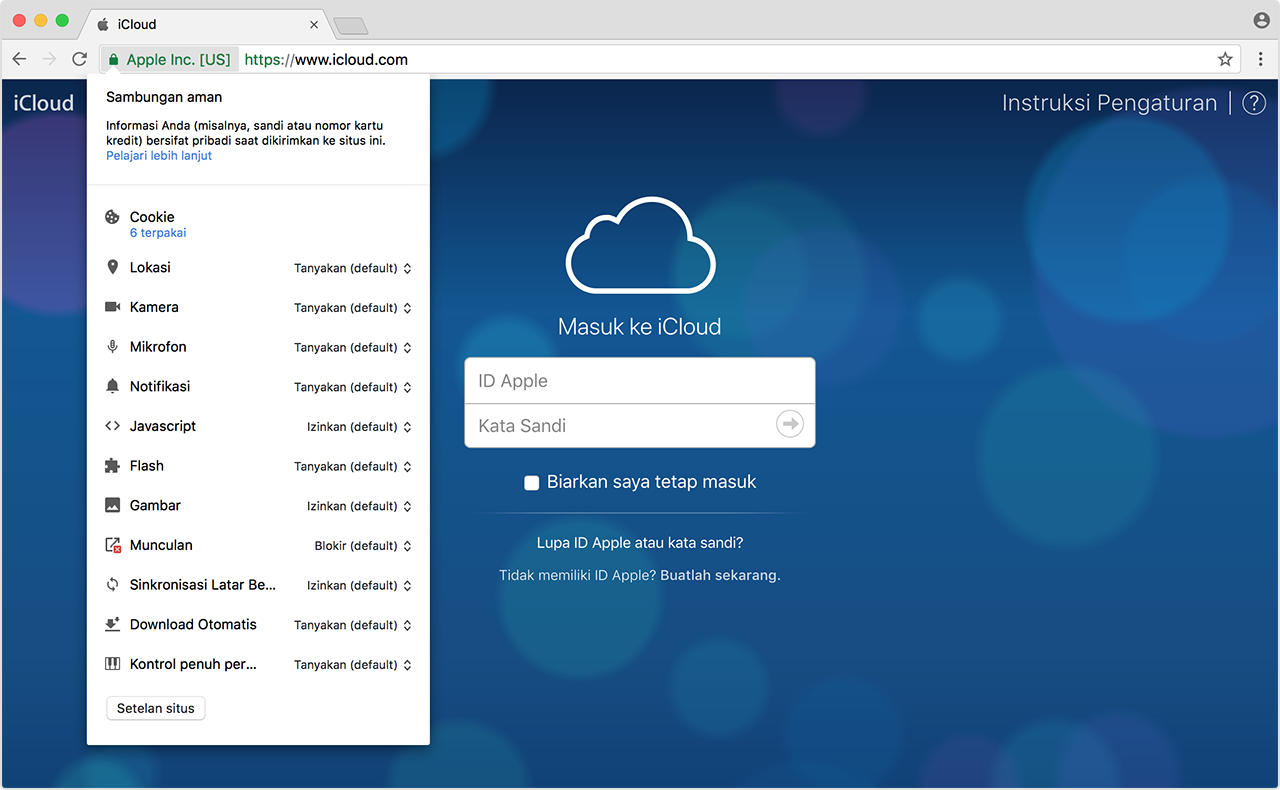1280x790 pixels.
Task: Click the sign-in arrow button
Action: [790, 425]
